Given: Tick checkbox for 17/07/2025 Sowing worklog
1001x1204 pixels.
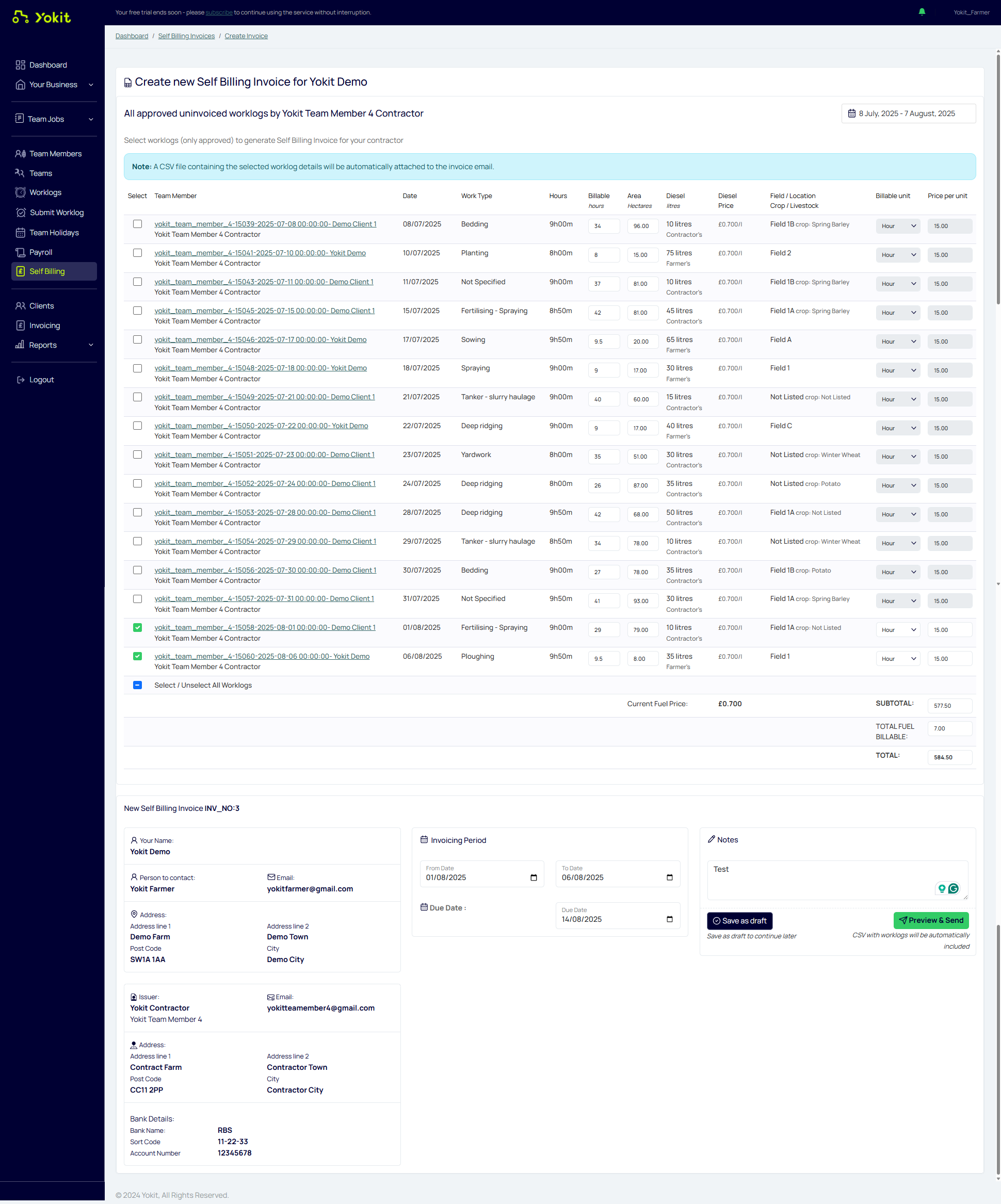Looking at the screenshot, I should point(138,339).
